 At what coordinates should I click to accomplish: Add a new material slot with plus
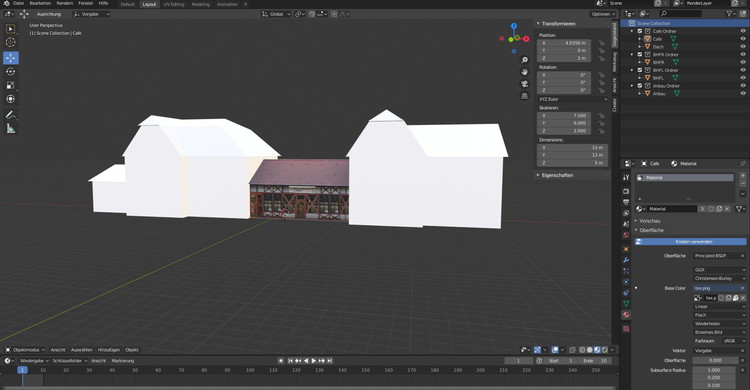tap(743, 176)
